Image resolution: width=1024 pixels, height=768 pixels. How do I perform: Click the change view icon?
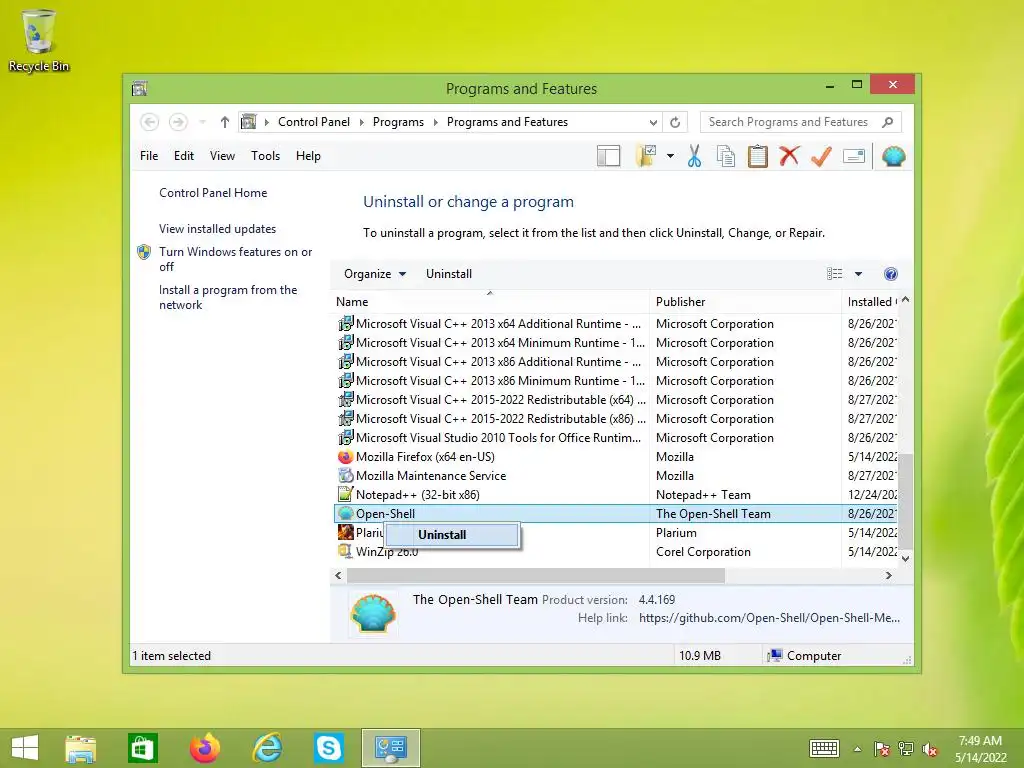pyautogui.click(x=834, y=274)
